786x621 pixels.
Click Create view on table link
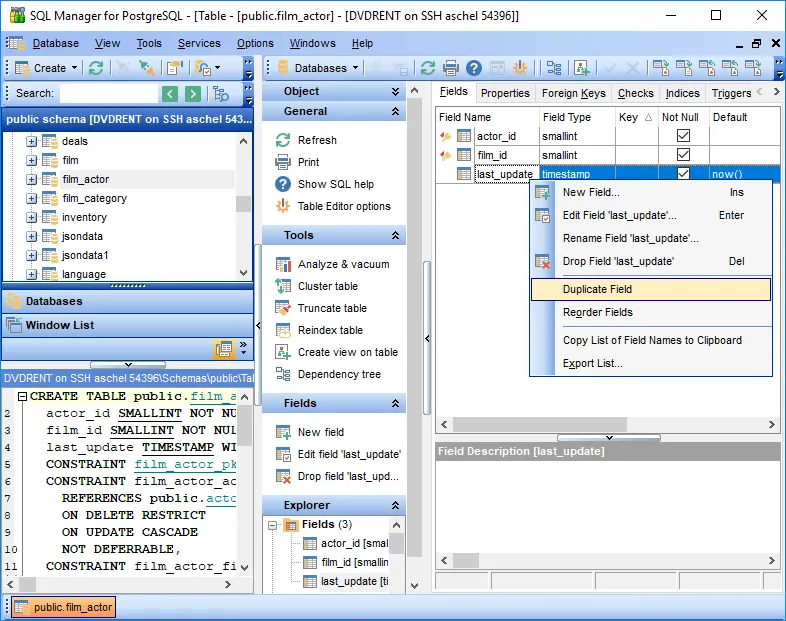coord(348,352)
